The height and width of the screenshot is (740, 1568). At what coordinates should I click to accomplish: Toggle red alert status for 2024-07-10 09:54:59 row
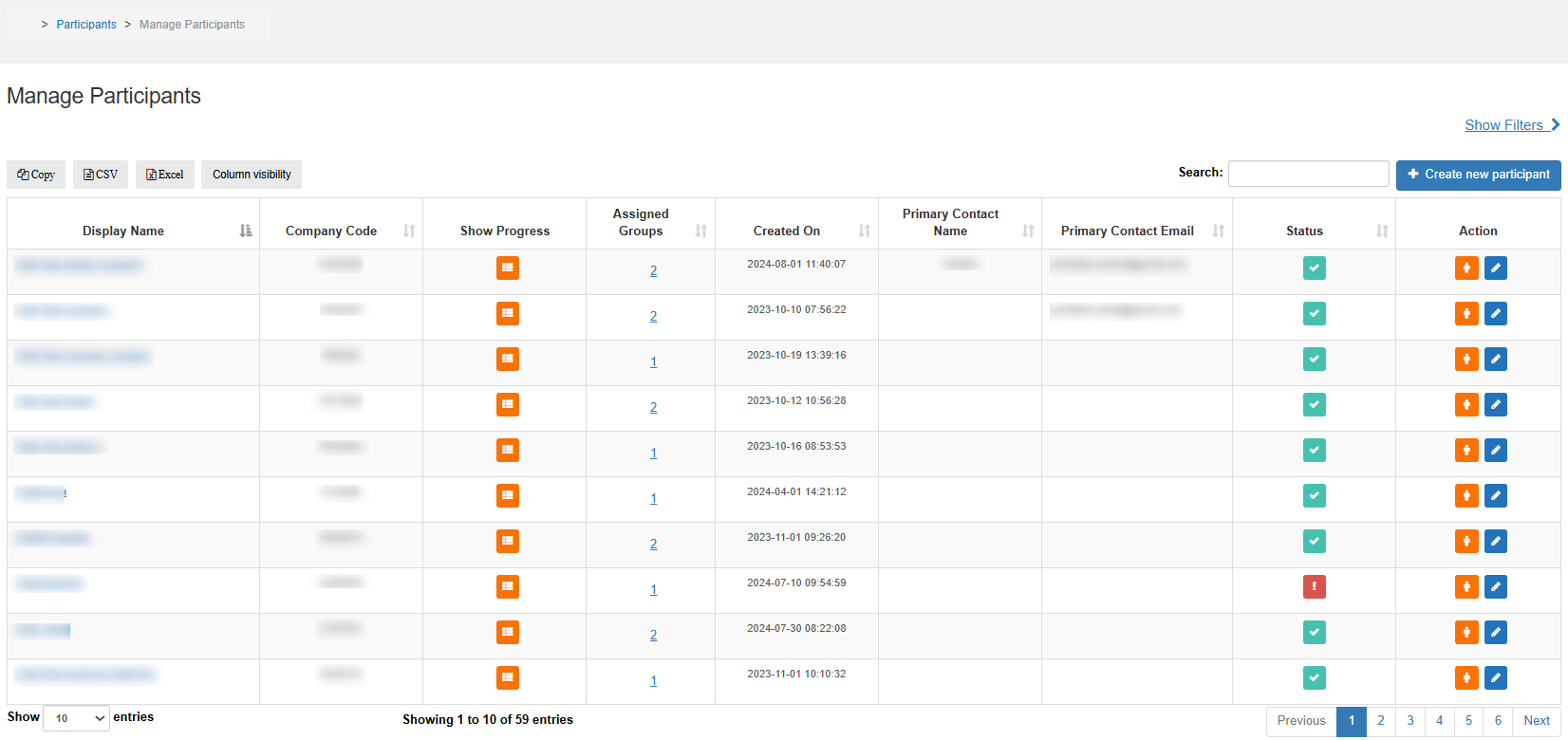(x=1315, y=587)
